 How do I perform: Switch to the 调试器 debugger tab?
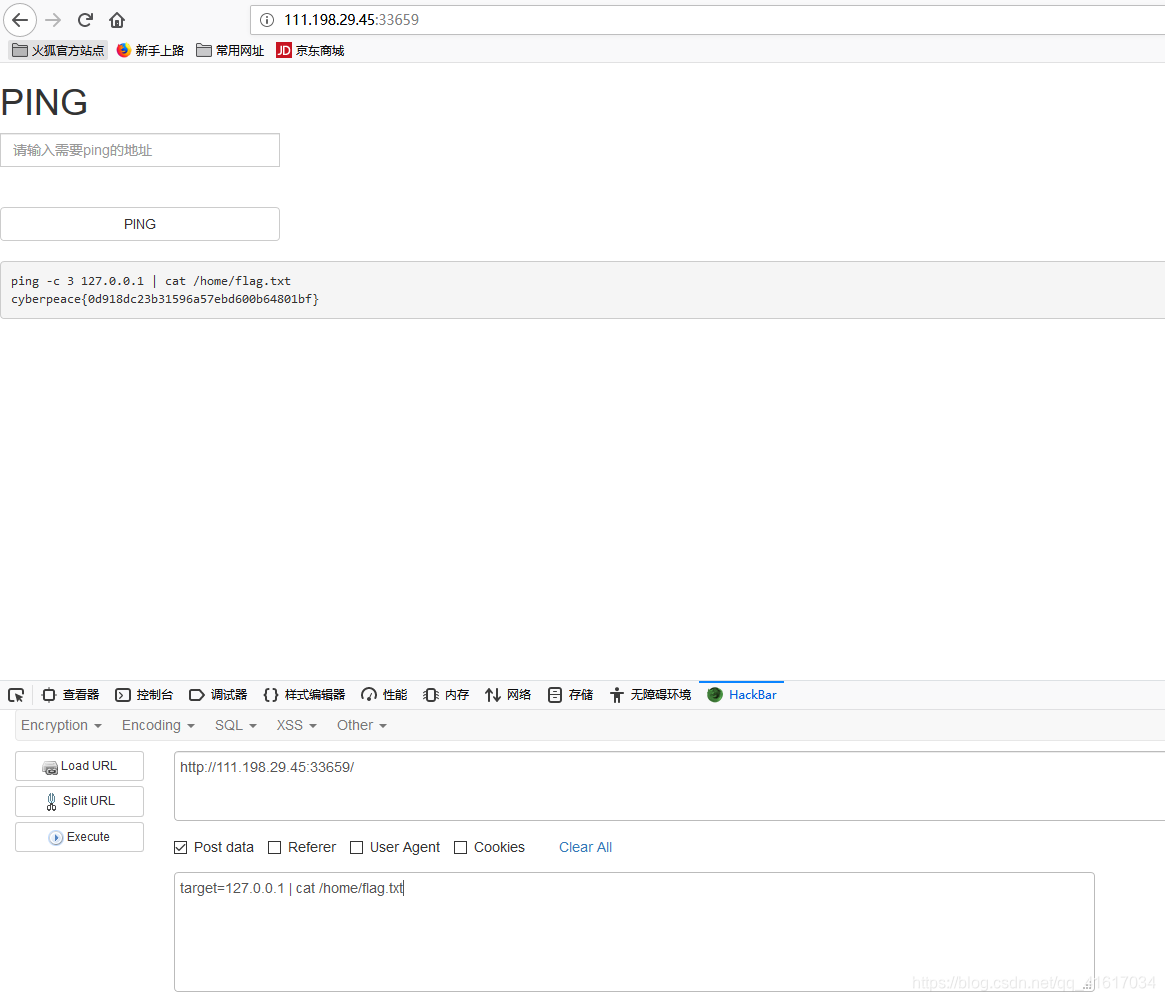pyautogui.click(x=218, y=695)
